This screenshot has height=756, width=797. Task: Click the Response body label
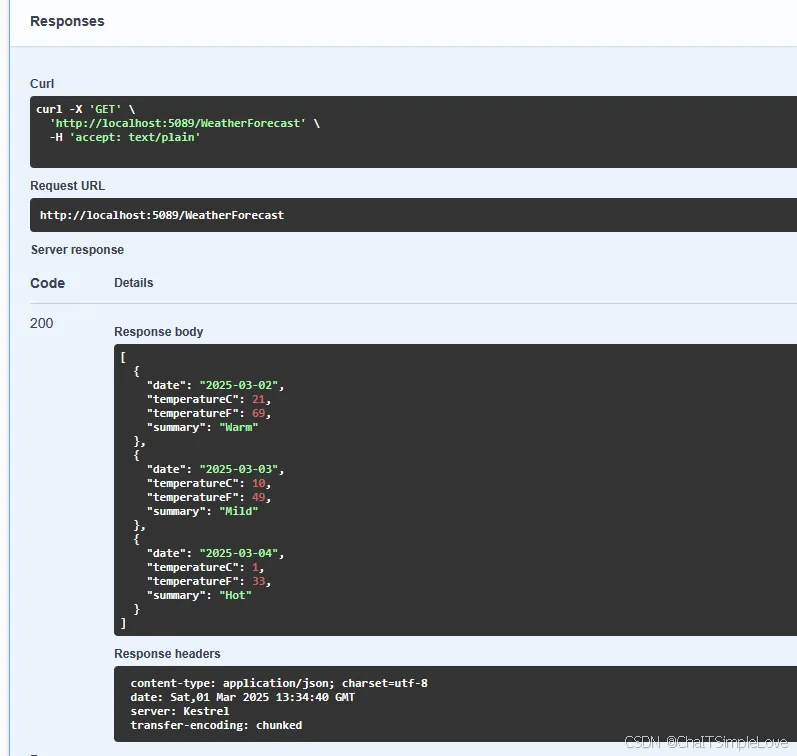click(x=158, y=332)
